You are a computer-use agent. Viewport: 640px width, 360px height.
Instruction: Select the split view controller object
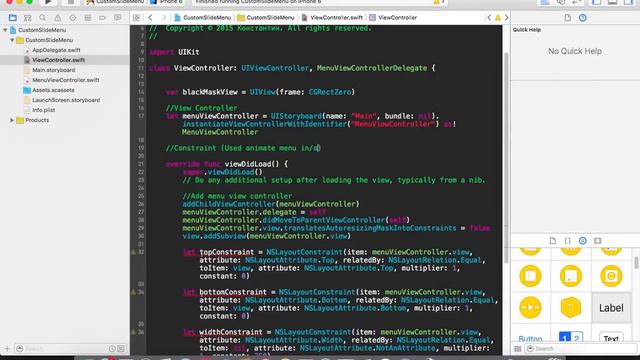click(530, 276)
